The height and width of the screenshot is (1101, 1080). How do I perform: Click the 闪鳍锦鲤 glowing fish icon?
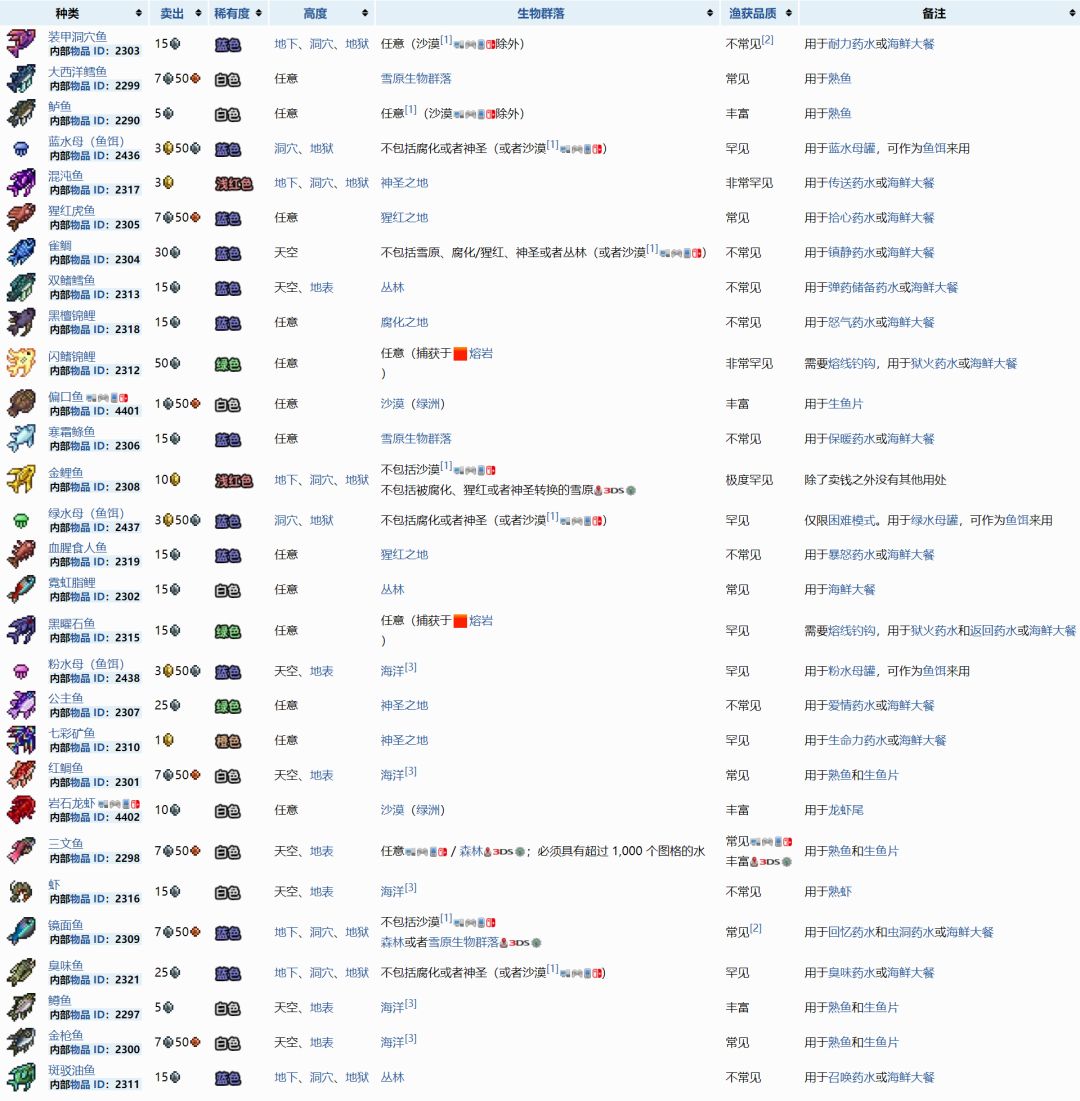pos(21,363)
